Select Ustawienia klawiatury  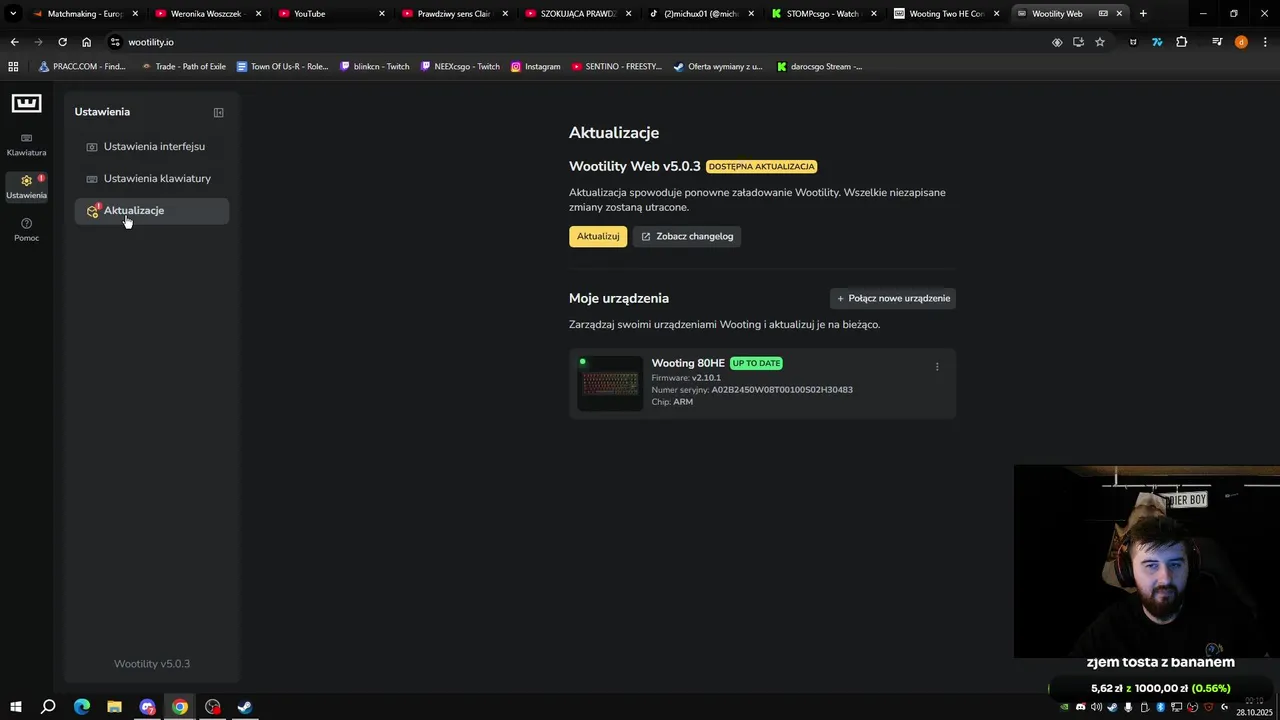pos(152,178)
